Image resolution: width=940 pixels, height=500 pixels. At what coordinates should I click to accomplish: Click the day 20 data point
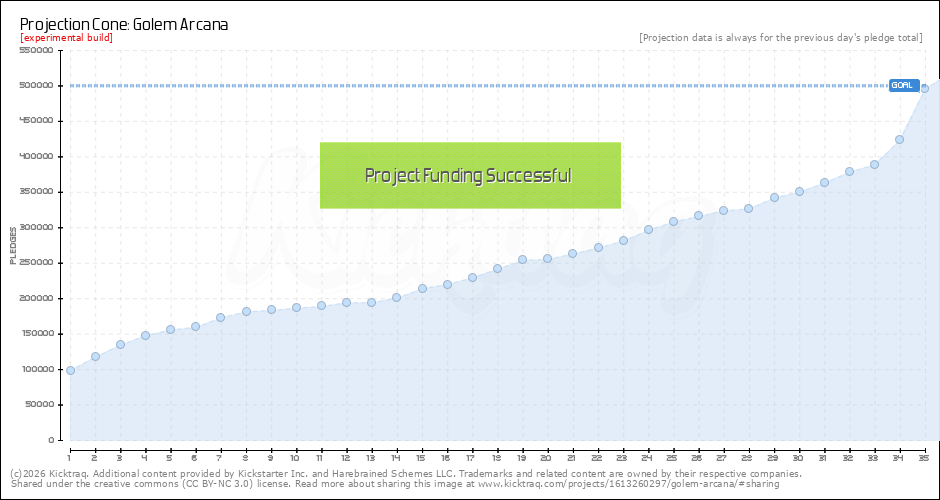click(547, 258)
